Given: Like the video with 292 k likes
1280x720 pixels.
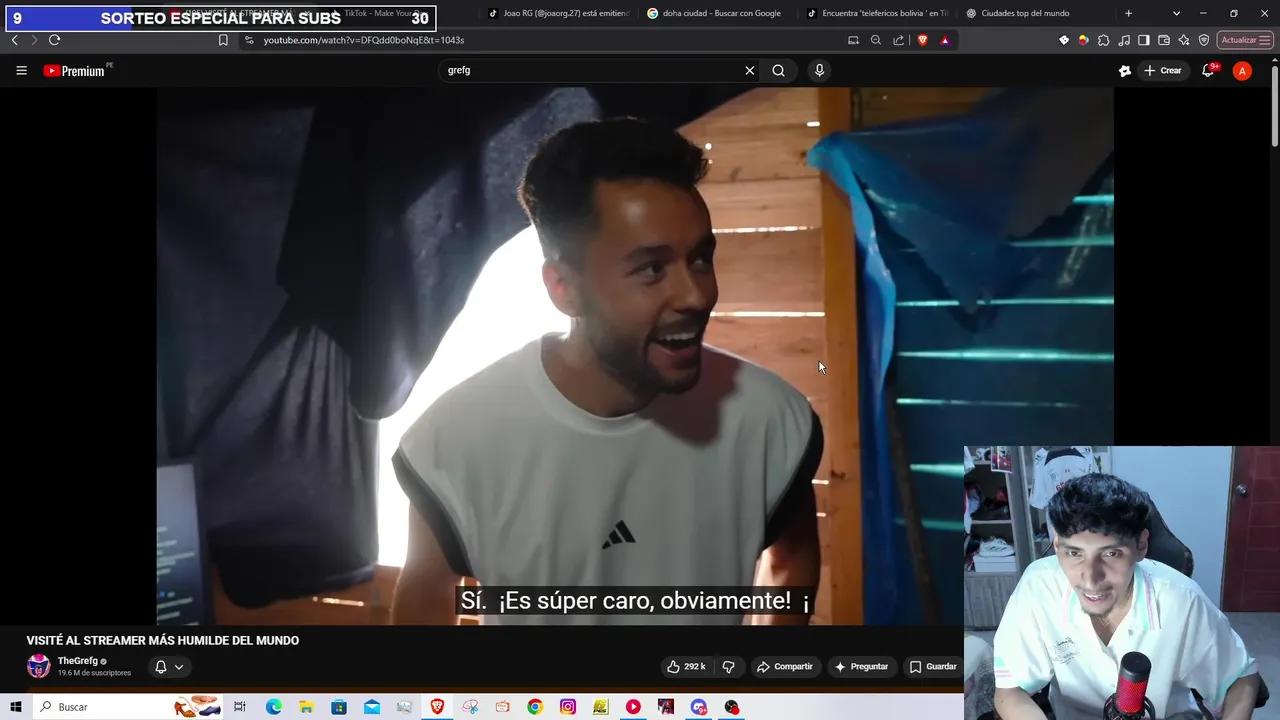Looking at the screenshot, I should (686, 667).
